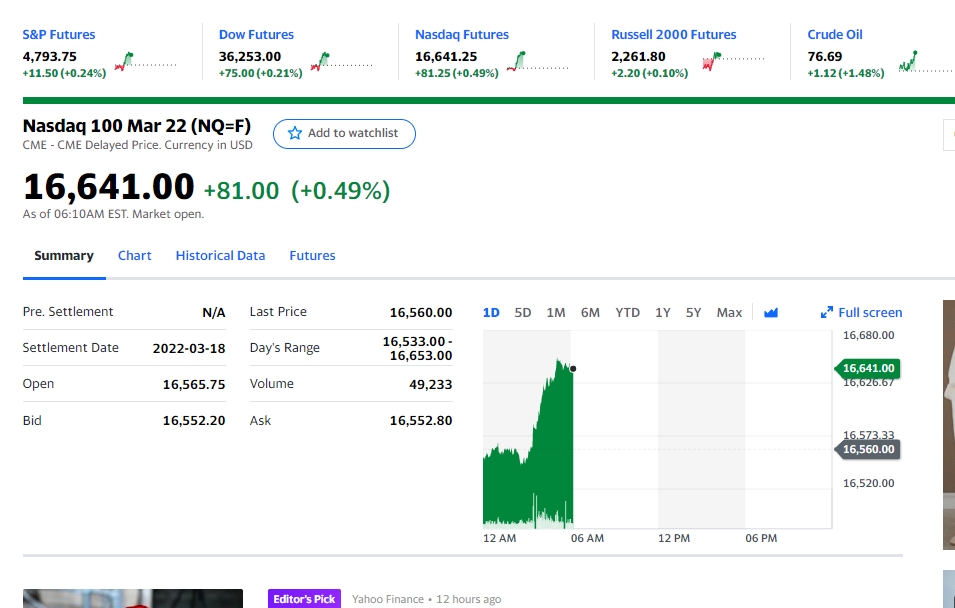Click the Nasdaq Futures mini sparkline chart
Viewport: 955px width, 608px height.
click(x=538, y=62)
